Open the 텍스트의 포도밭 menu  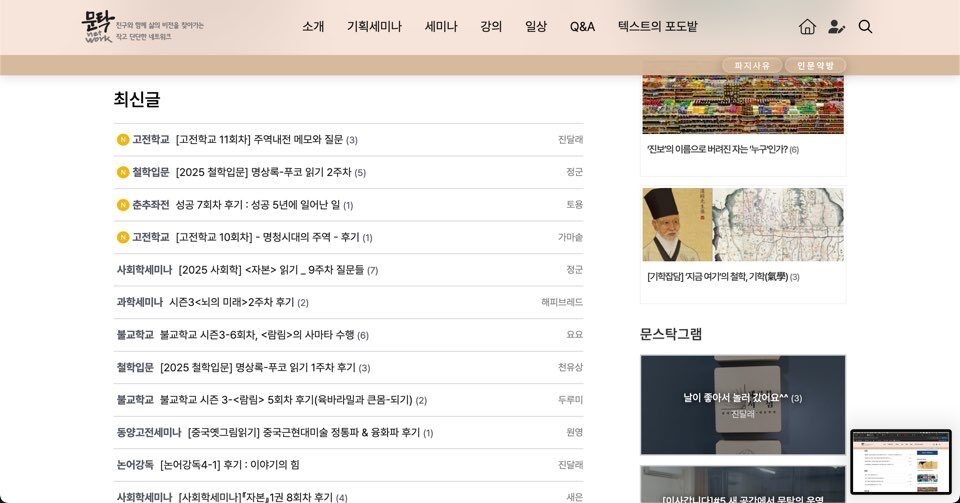[657, 27]
